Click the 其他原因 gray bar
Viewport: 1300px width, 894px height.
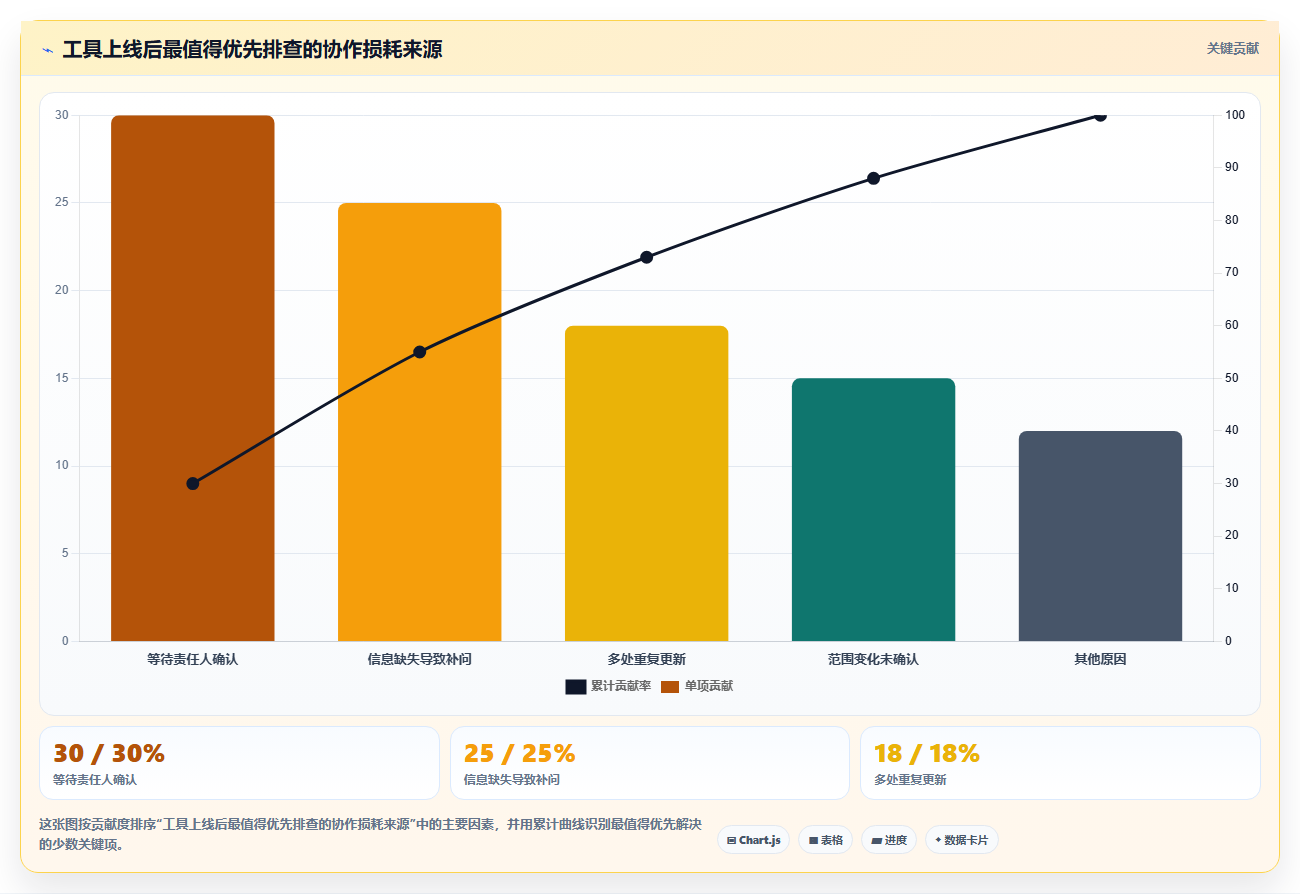pos(1100,536)
